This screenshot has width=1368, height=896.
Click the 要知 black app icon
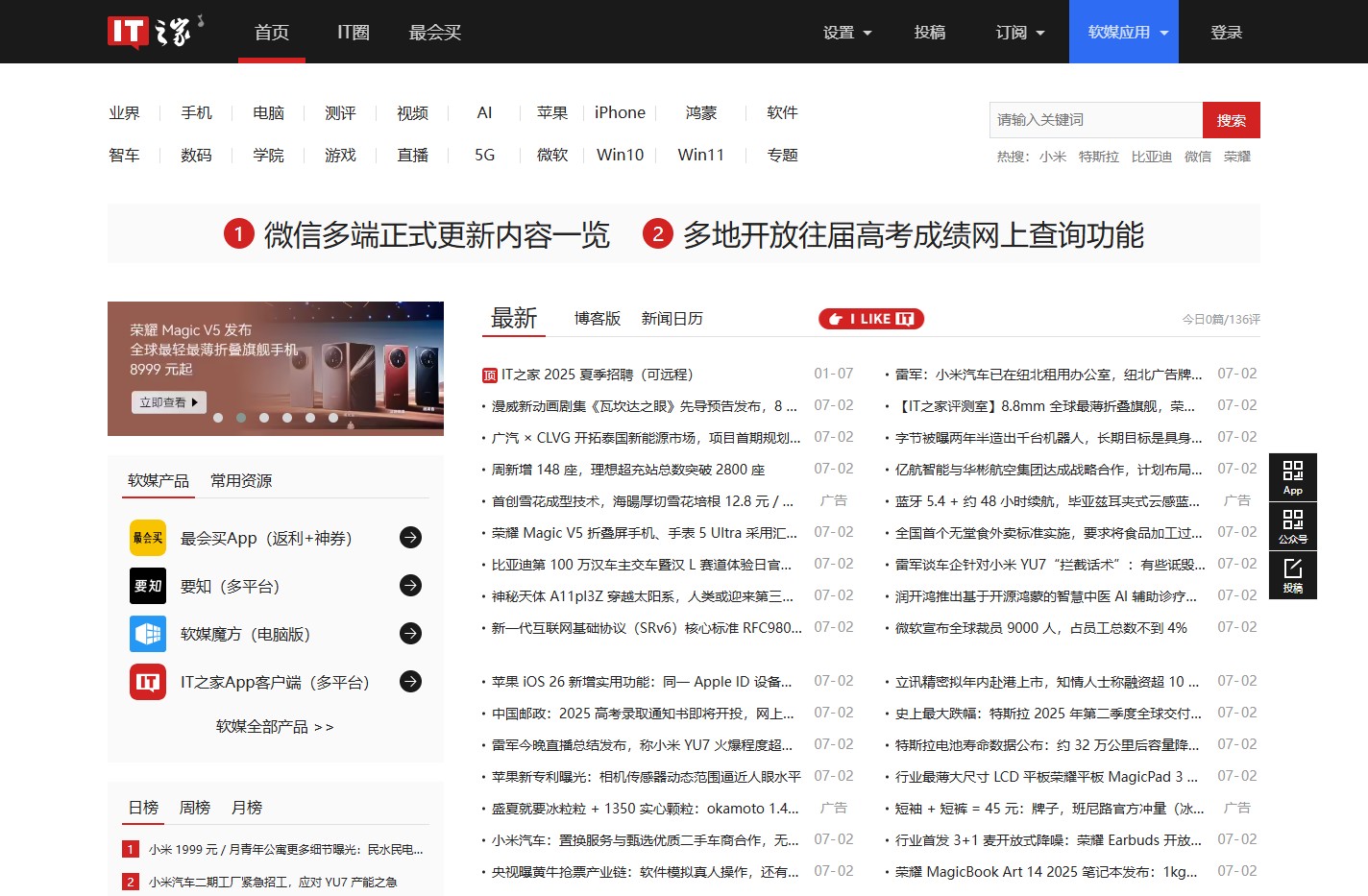148,586
